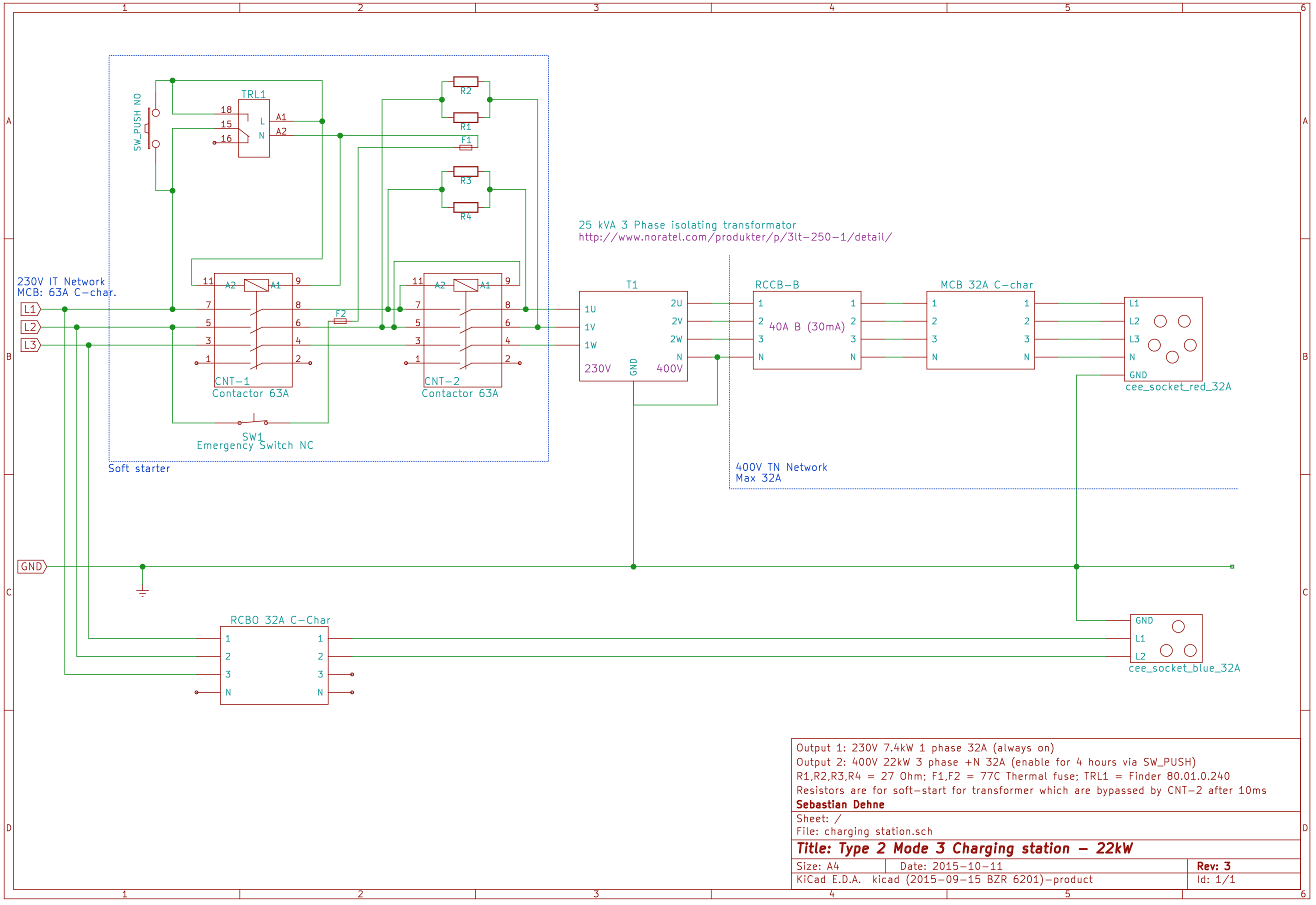Click the earth ground symbol
Screen dimensions: 1316x905
point(142,592)
